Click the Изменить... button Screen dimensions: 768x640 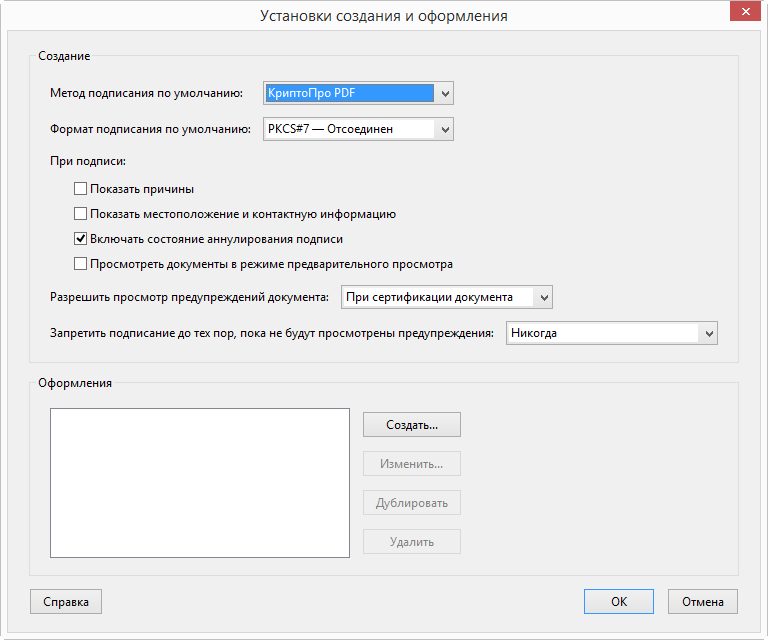[412, 464]
